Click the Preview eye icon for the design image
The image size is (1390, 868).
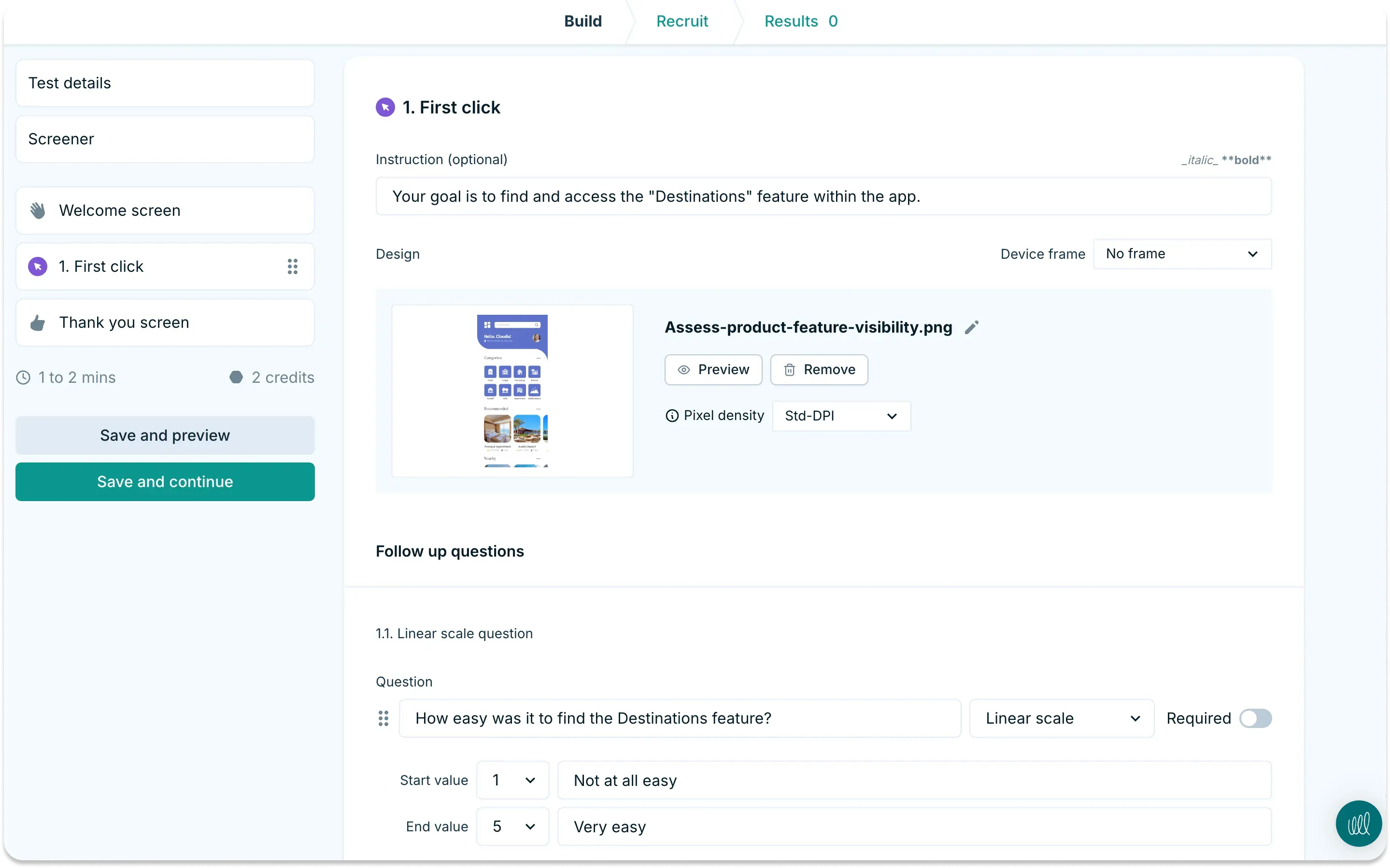click(683, 370)
